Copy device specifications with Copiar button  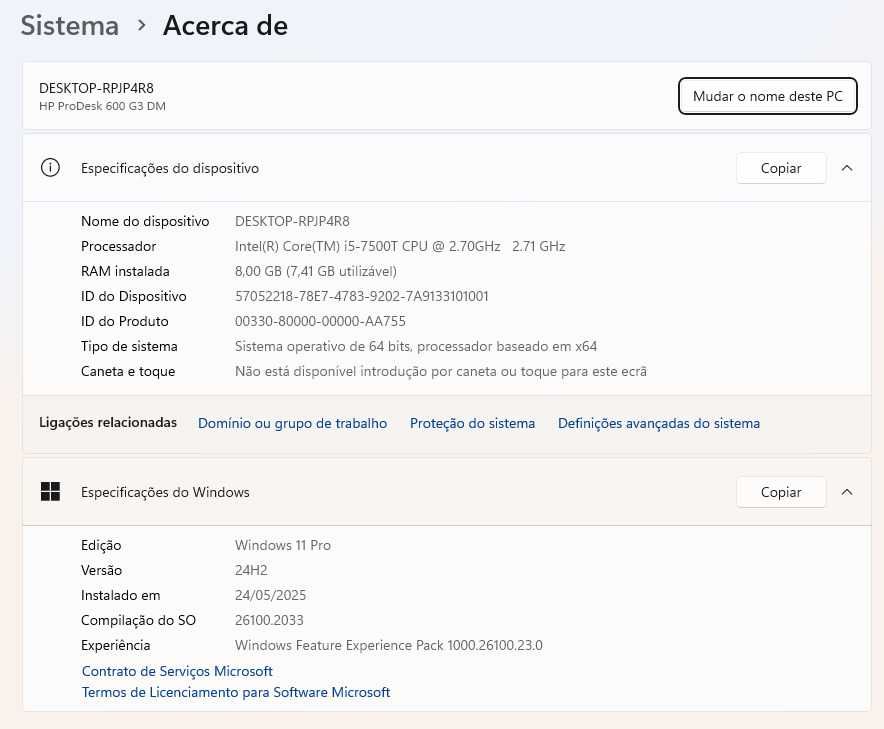[781, 168]
